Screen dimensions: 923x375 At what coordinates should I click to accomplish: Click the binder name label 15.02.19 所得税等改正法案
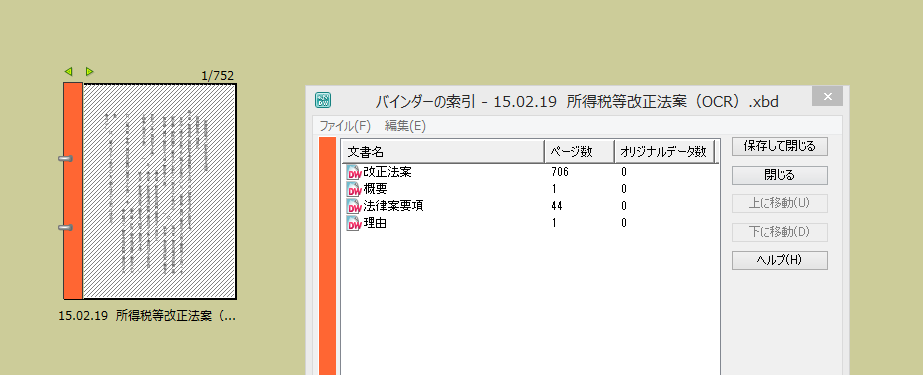point(147,316)
